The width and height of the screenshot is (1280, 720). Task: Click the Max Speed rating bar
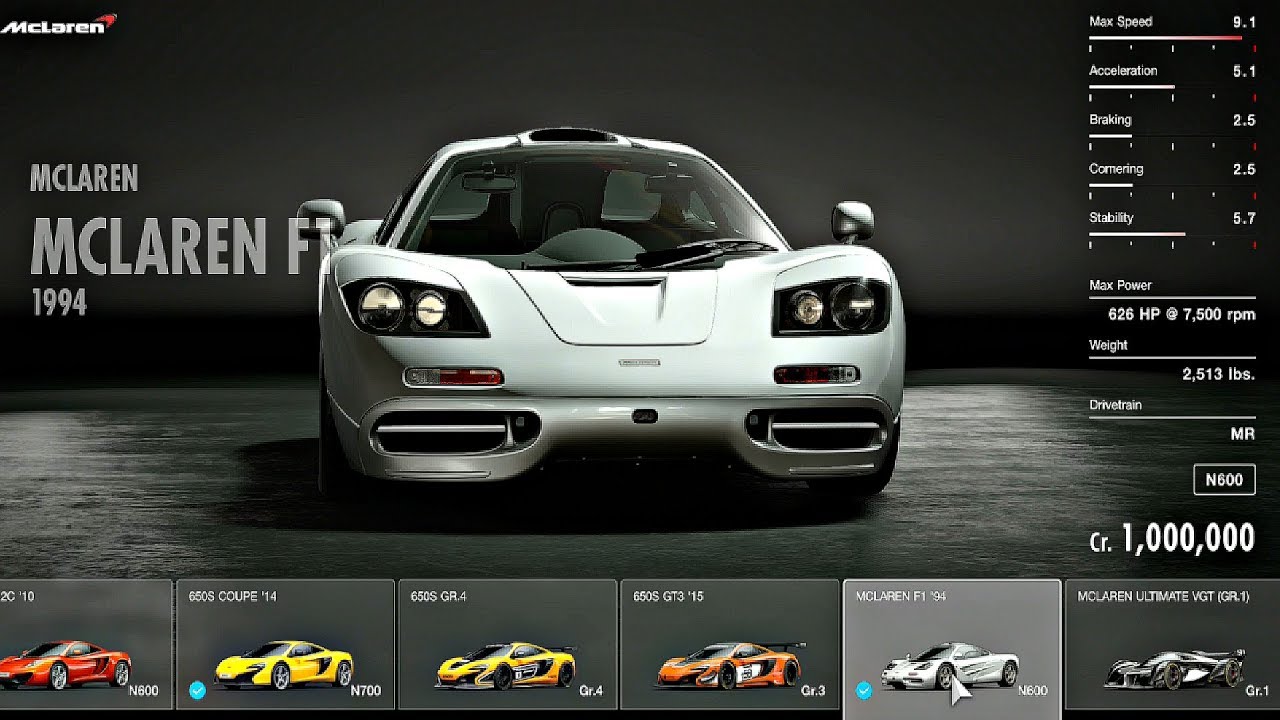(x=1172, y=39)
